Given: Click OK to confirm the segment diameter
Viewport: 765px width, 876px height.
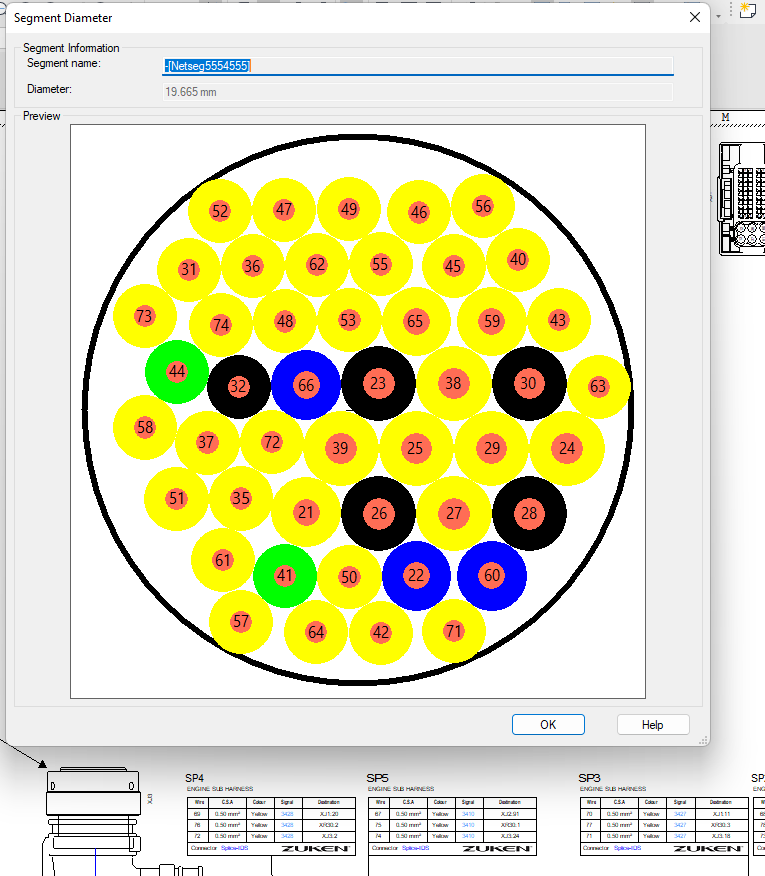Looking at the screenshot, I should point(548,725).
